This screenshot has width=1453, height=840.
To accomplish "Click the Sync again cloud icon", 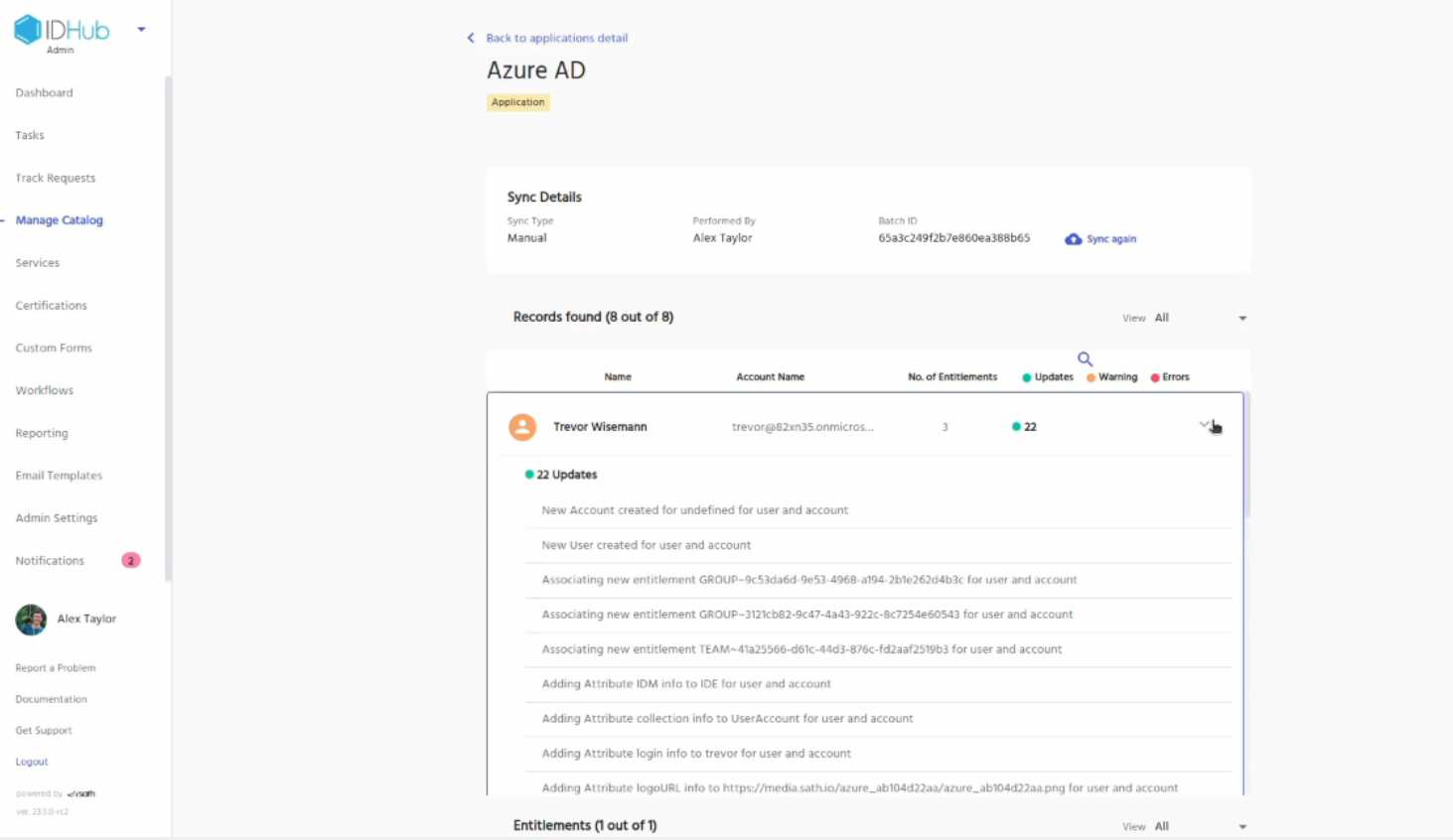I will point(1073,239).
